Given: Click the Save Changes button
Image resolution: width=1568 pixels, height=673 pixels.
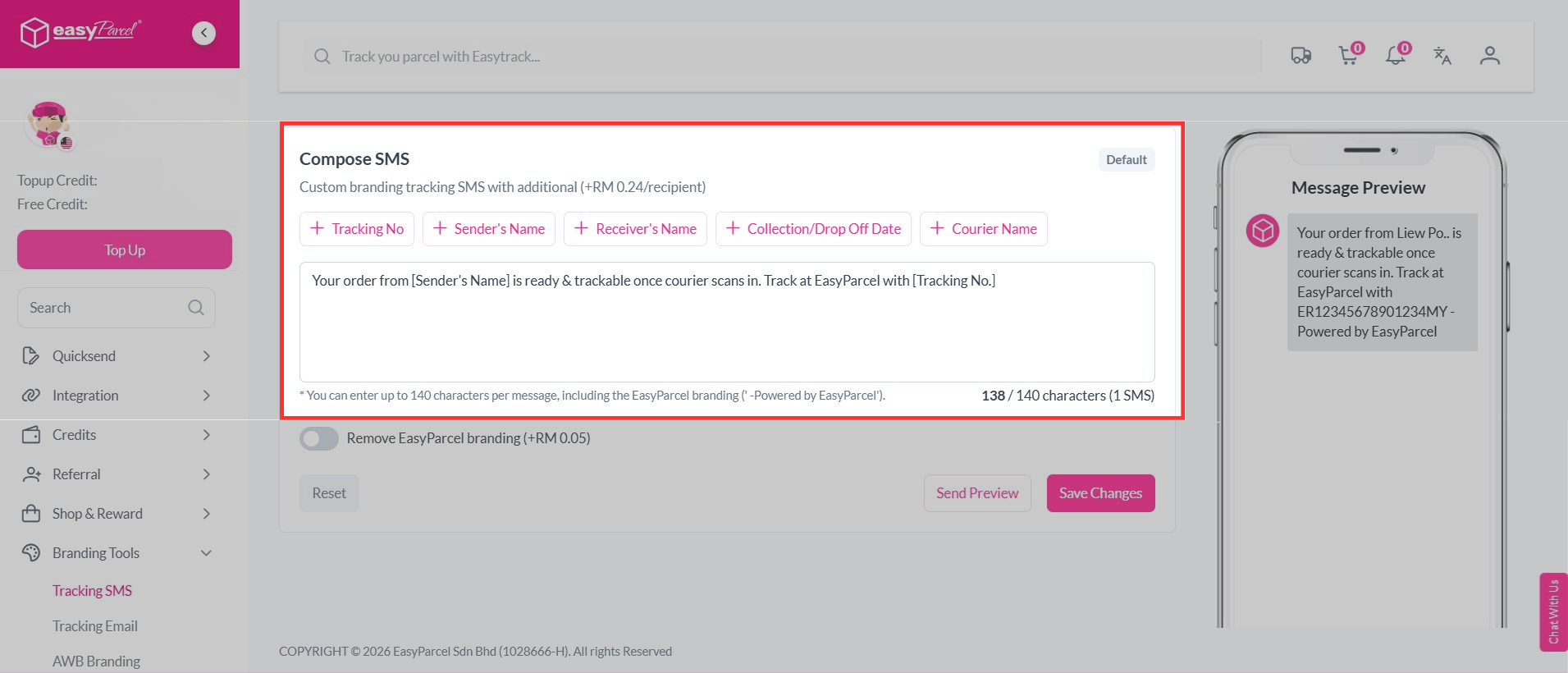Looking at the screenshot, I should (x=1101, y=493).
